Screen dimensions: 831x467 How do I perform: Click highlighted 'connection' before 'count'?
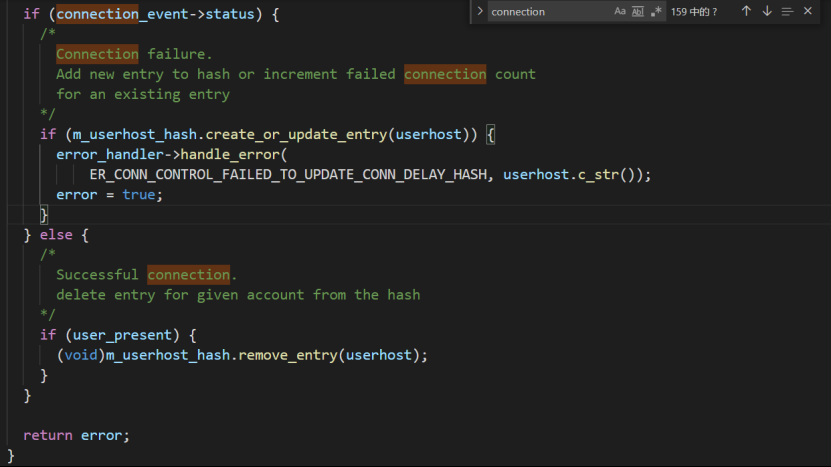tap(445, 74)
